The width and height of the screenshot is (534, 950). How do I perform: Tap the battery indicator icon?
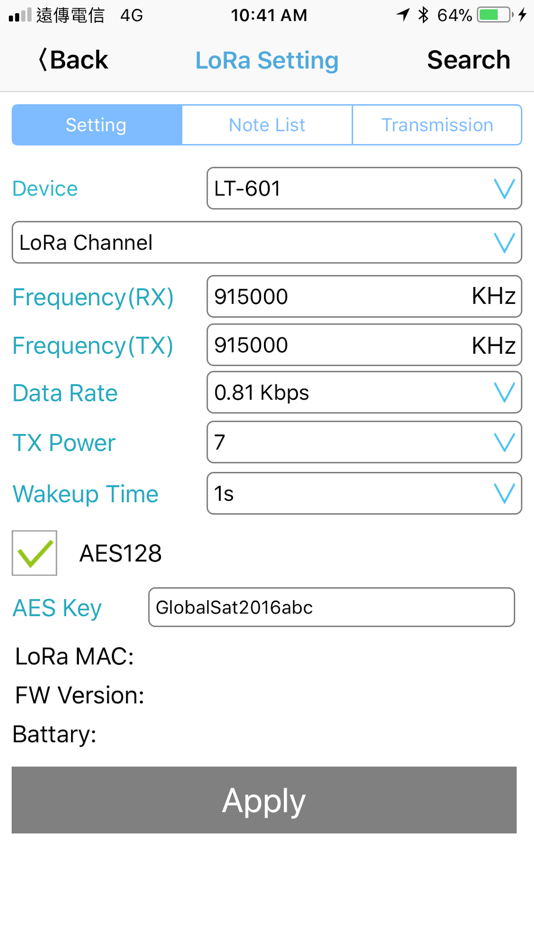(494, 15)
